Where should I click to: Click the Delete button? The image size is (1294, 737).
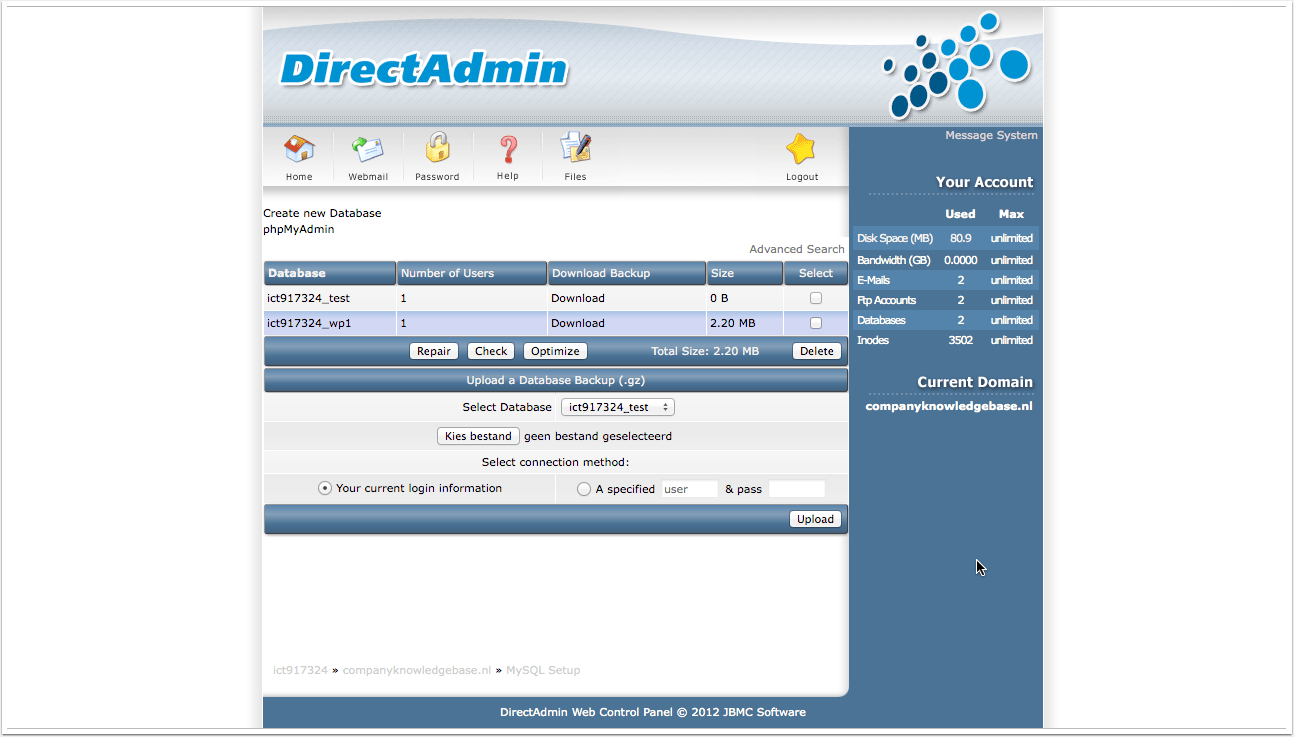[817, 351]
